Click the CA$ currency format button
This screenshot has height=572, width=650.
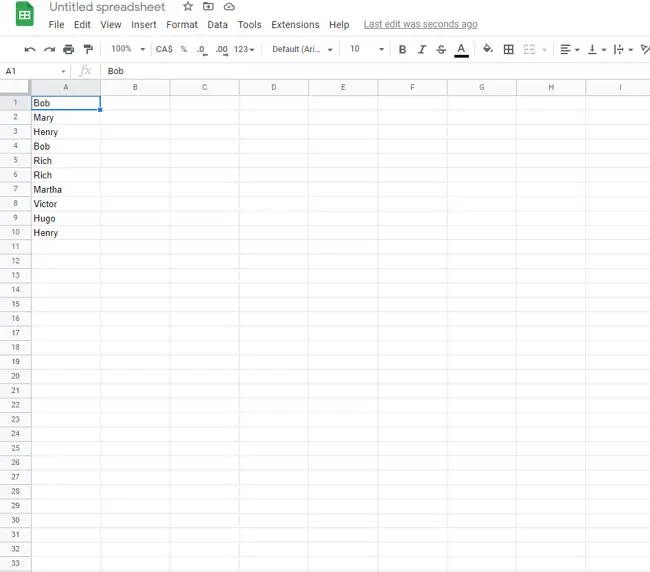[164, 49]
